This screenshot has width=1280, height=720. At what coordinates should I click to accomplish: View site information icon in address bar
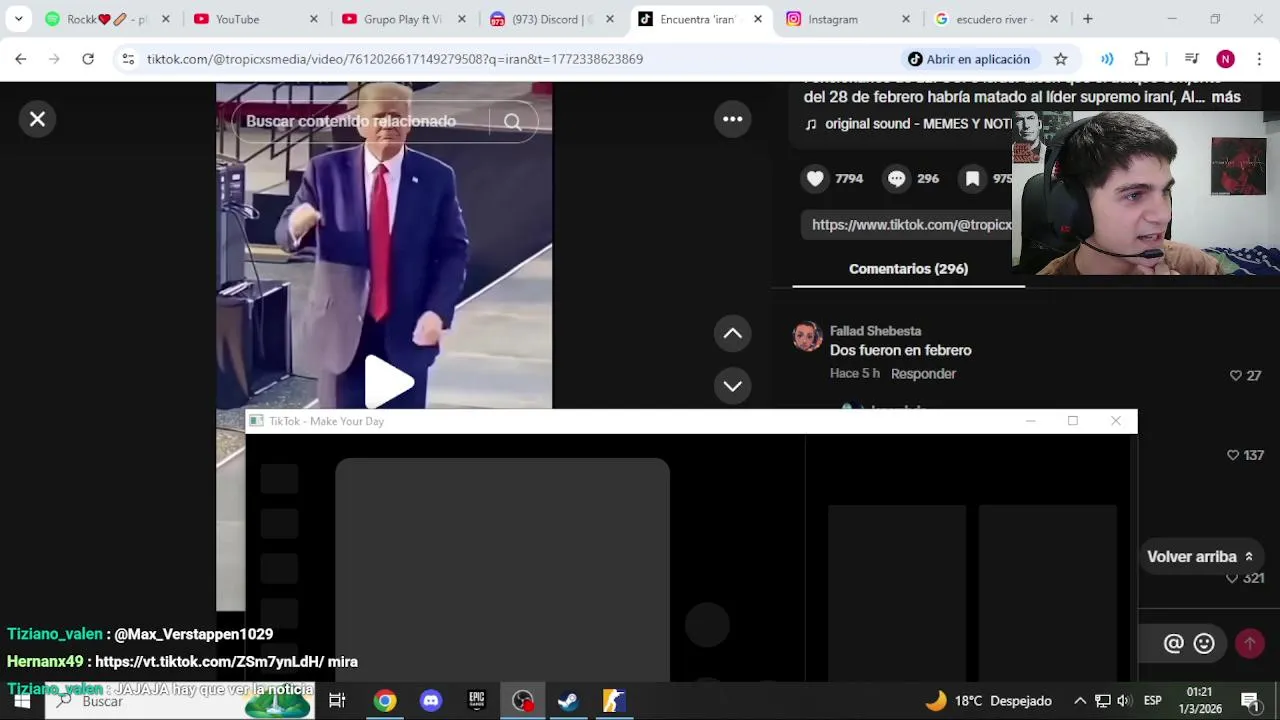[x=128, y=59]
